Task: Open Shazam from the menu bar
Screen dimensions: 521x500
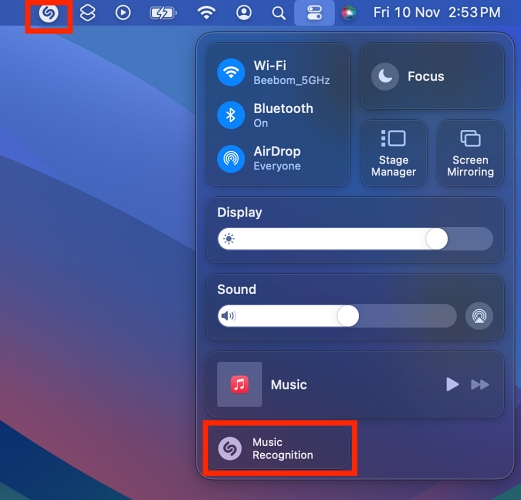Action: (49, 13)
